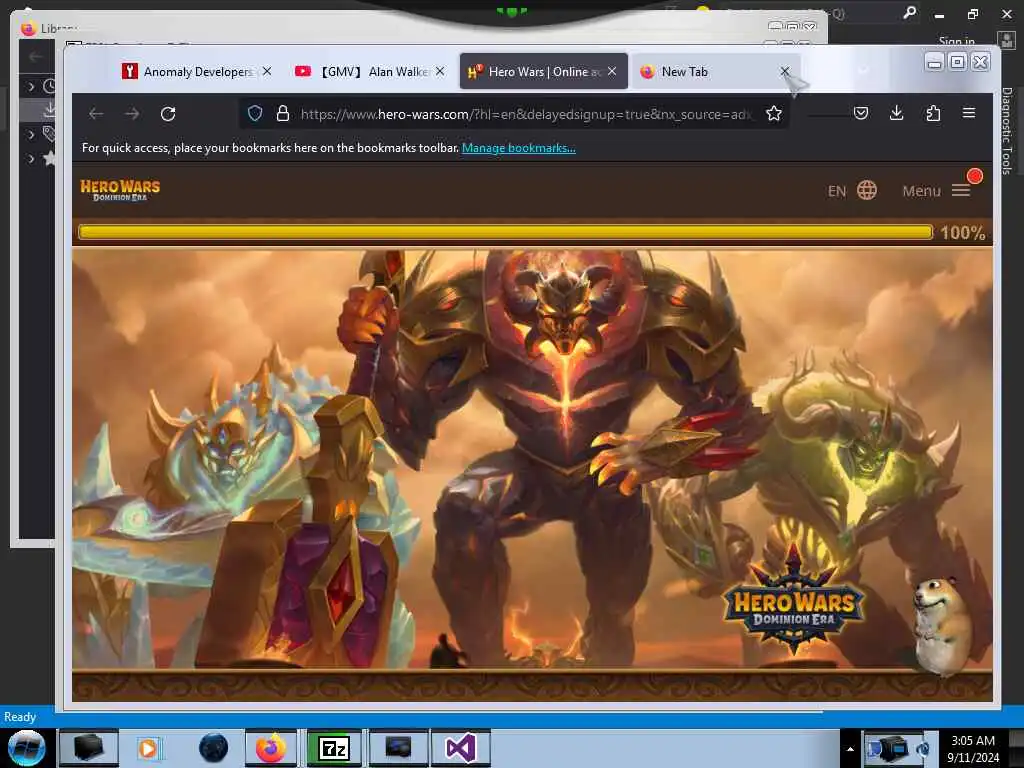The height and width of the screenshot is (768, 1024).
Task: Open the language globe selector
Action: pos(867,190)
